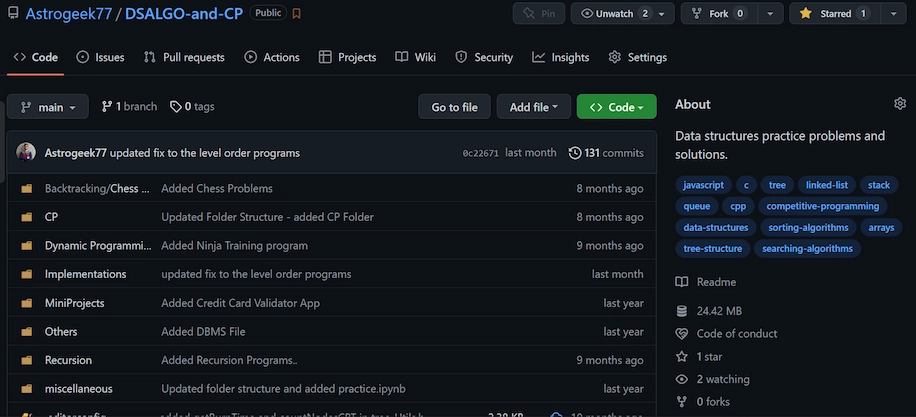Open the Recursion folder
The width and height of the screenshot is (916, 417).
point(68,360)
